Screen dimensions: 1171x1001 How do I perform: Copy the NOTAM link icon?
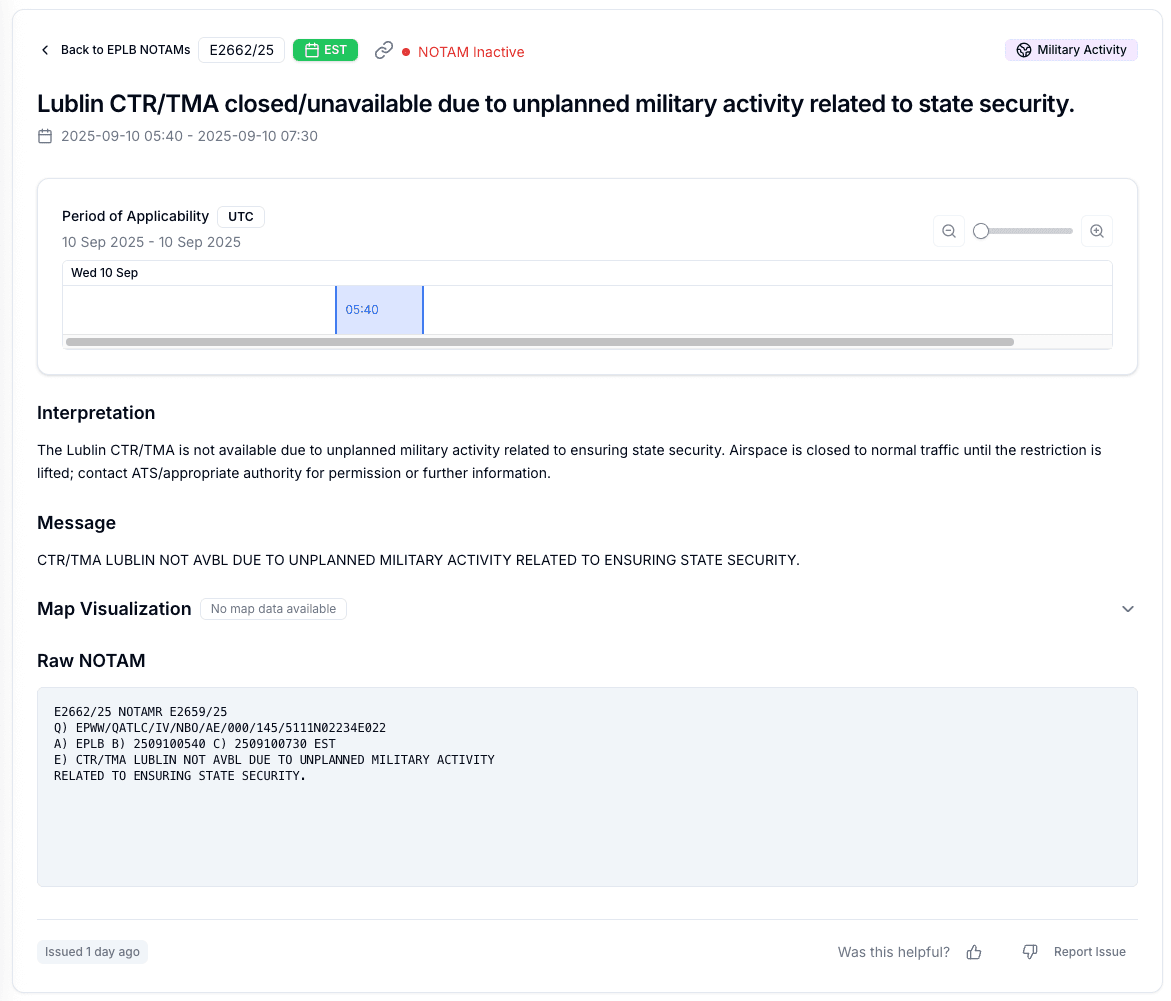pos(383,50)
